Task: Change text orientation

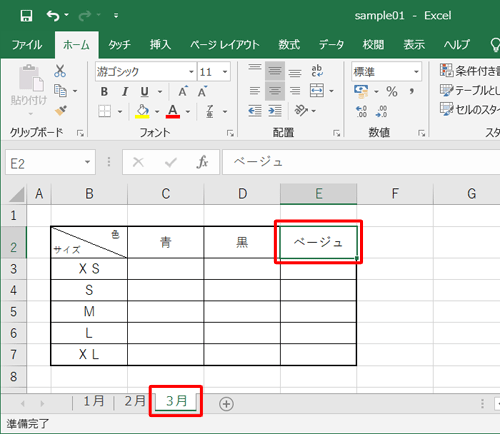Action: pyautogui.click(x=301, y=110)
